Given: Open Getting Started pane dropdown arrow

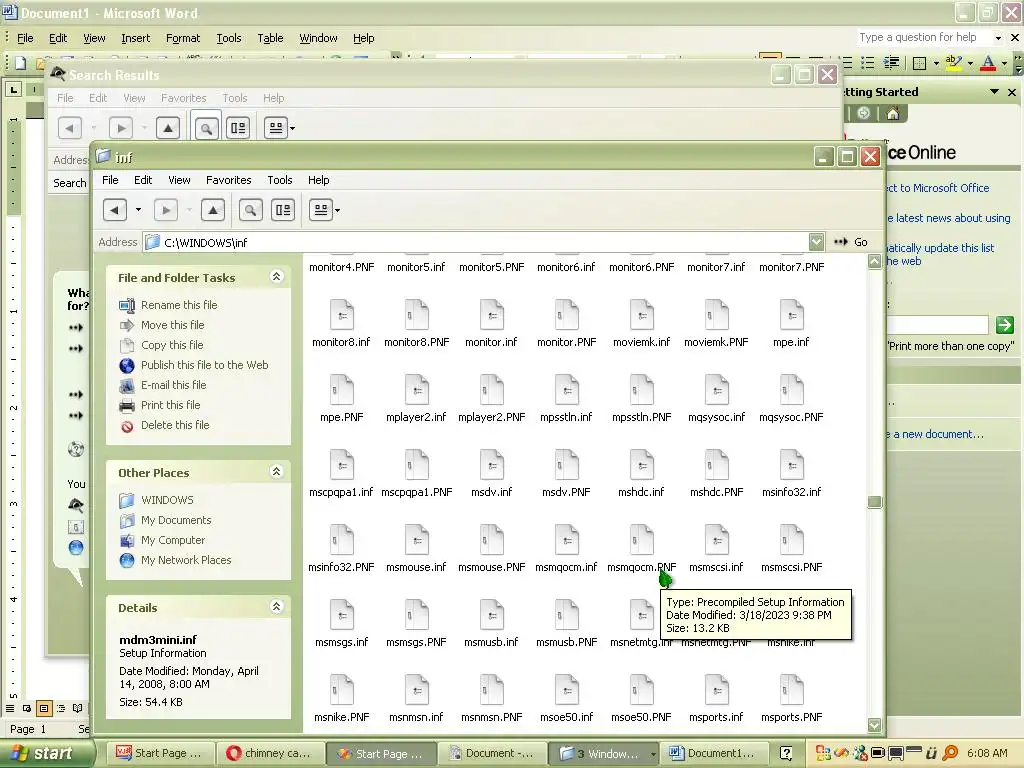Looking at the screenshot, I should [x=995, y=92].
